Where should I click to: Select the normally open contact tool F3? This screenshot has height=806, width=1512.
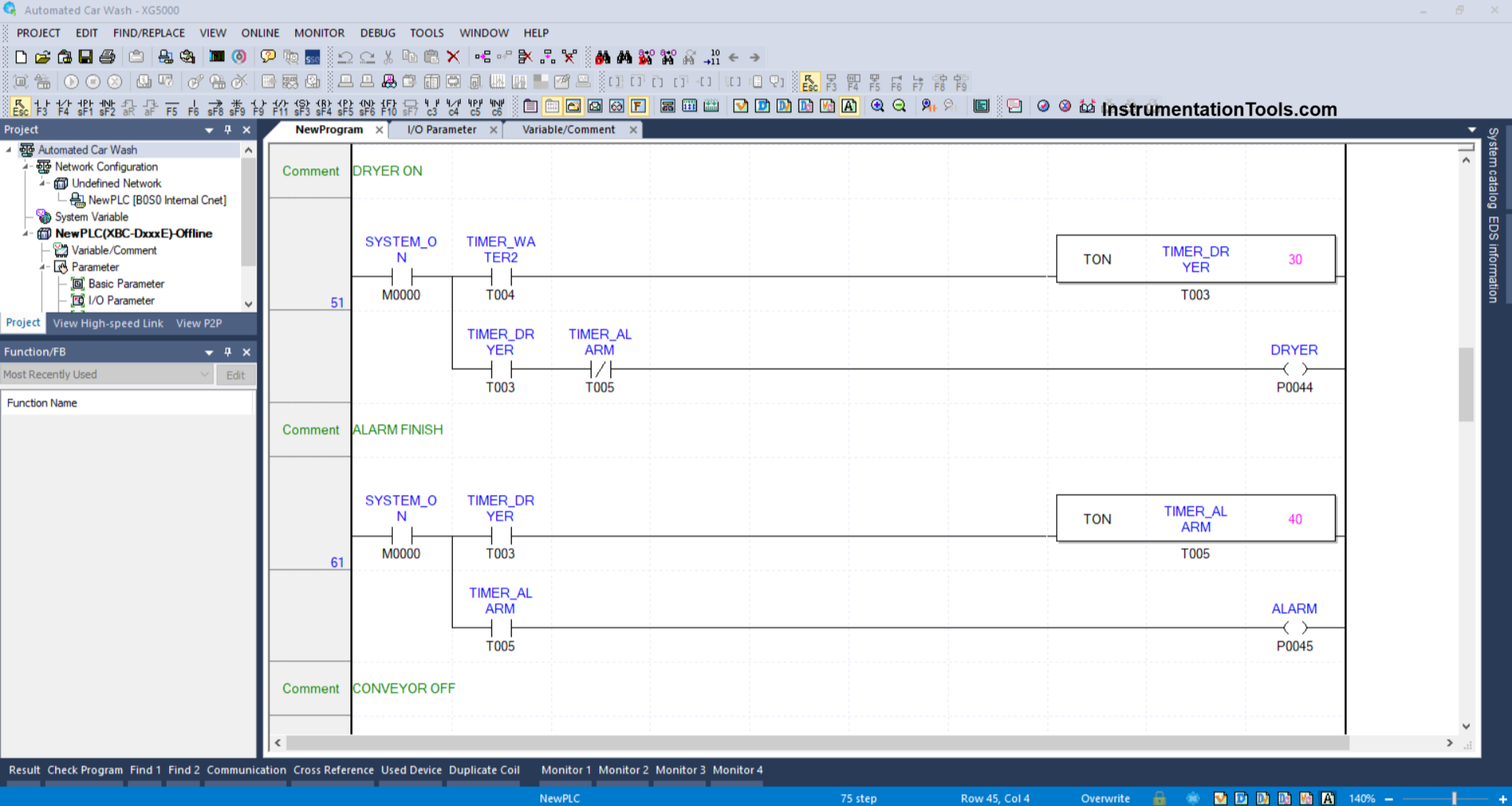pos(42,106)
